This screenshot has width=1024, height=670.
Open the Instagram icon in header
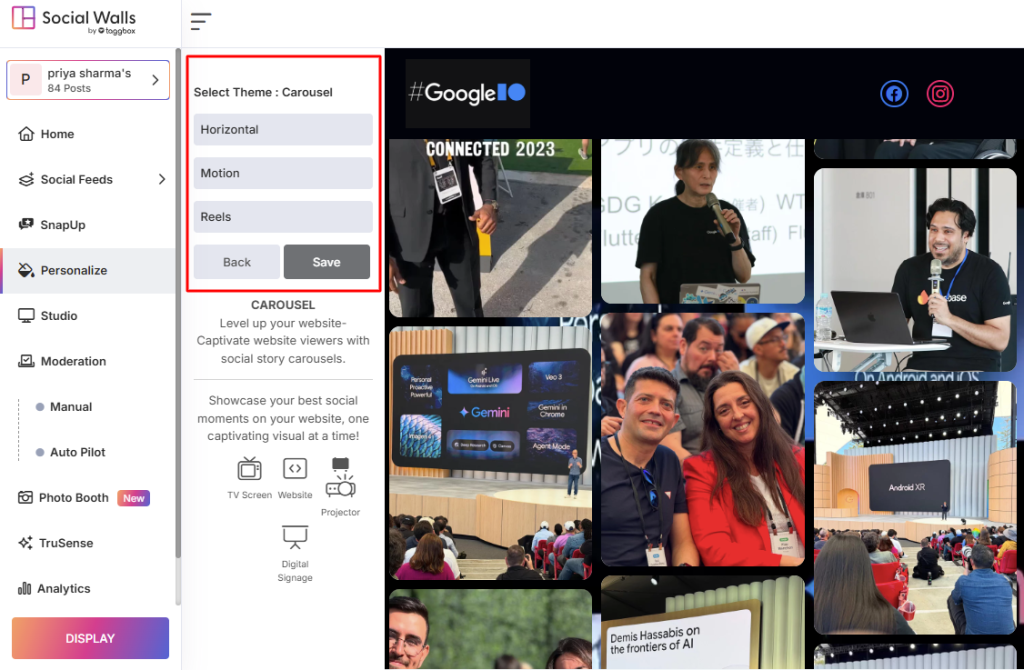pos(940,94)
